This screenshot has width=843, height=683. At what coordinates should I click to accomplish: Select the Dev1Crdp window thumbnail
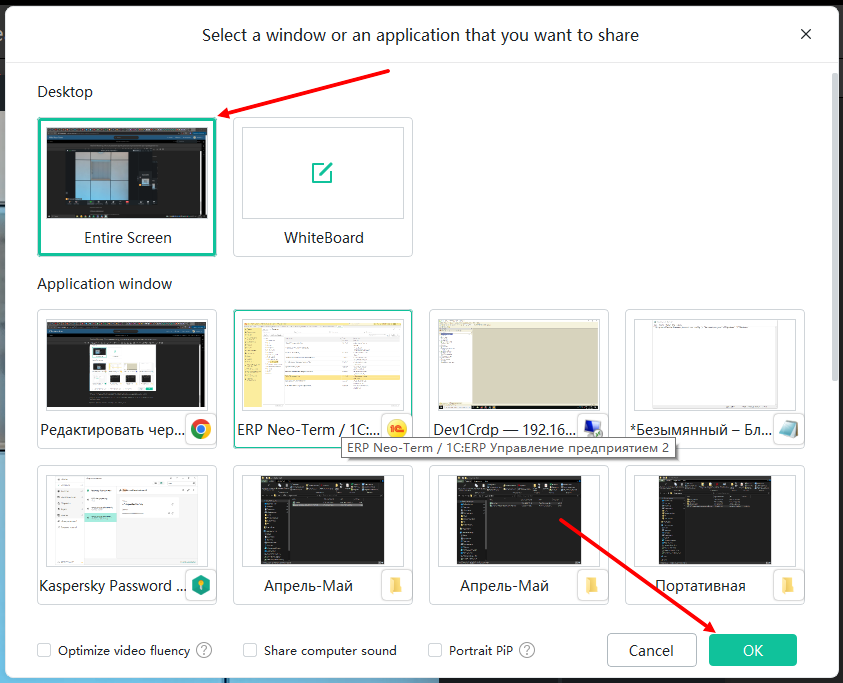[518, 379]
